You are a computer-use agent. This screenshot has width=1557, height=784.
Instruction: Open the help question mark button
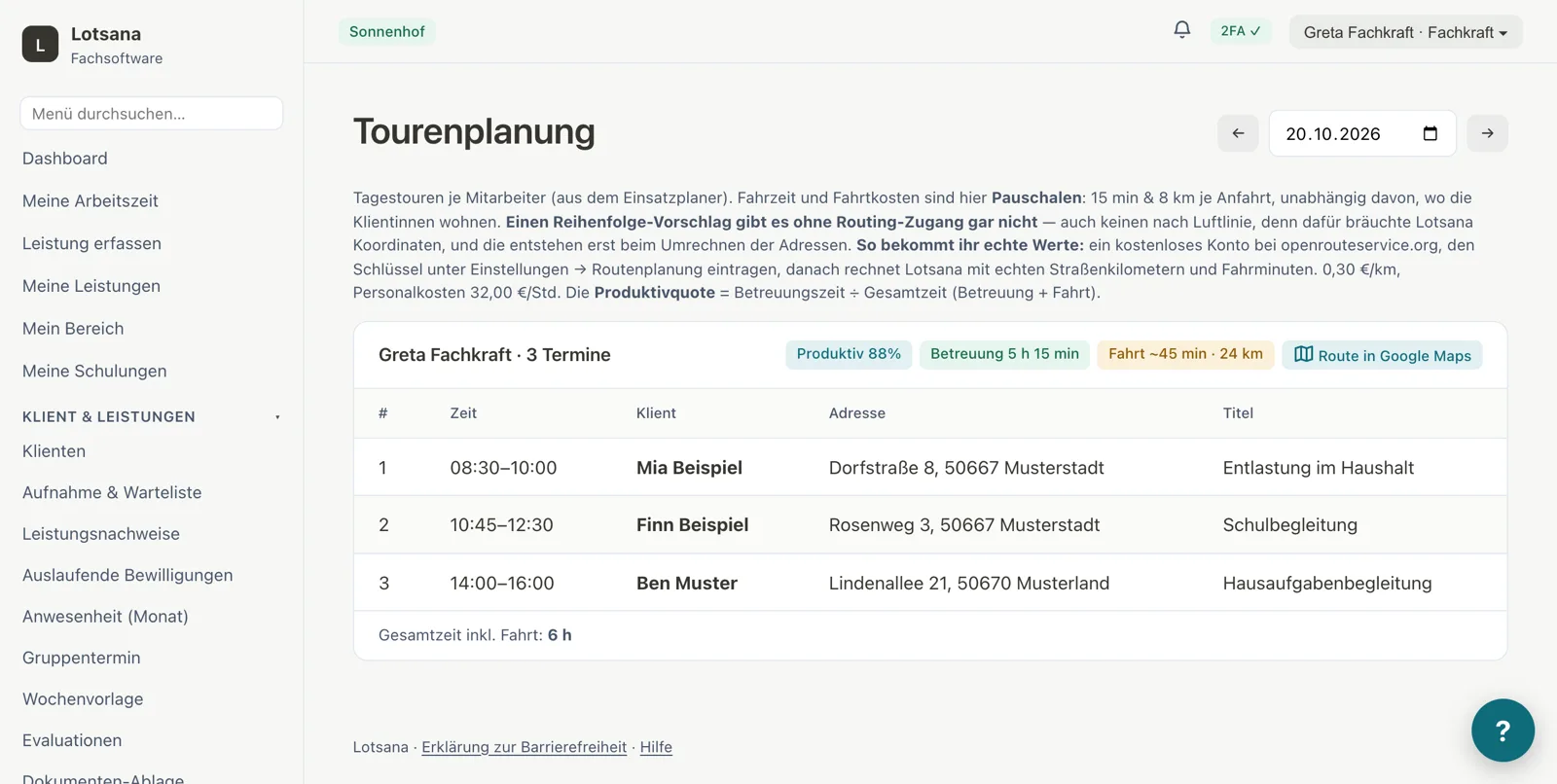(x=1503, y=731)
